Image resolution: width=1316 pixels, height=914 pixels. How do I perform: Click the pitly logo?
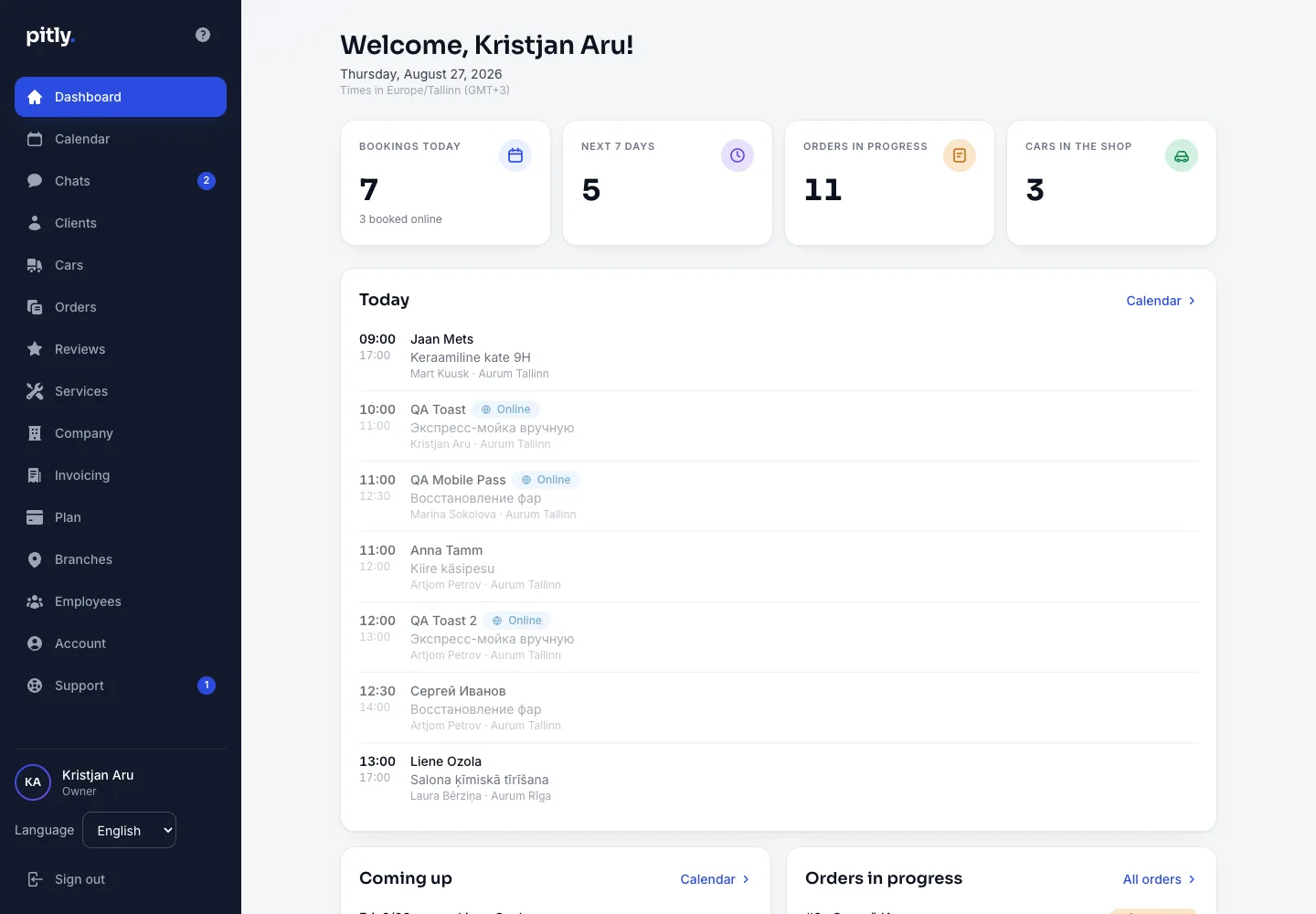pyautogui.click(x=50, y=36)
